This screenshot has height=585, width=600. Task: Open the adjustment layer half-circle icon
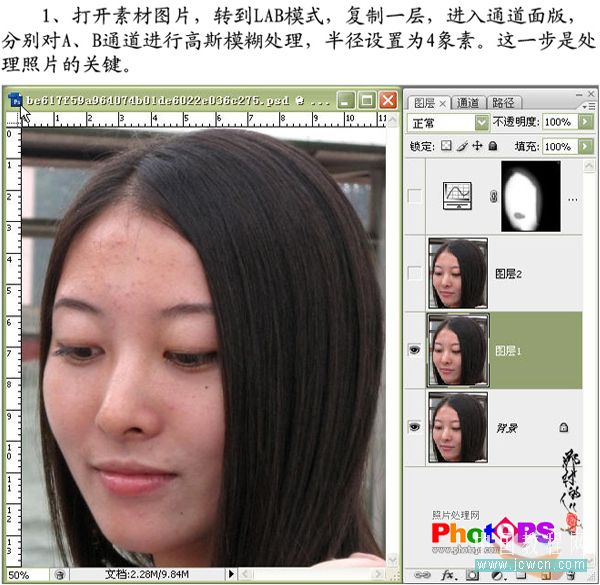coord(497,575)
